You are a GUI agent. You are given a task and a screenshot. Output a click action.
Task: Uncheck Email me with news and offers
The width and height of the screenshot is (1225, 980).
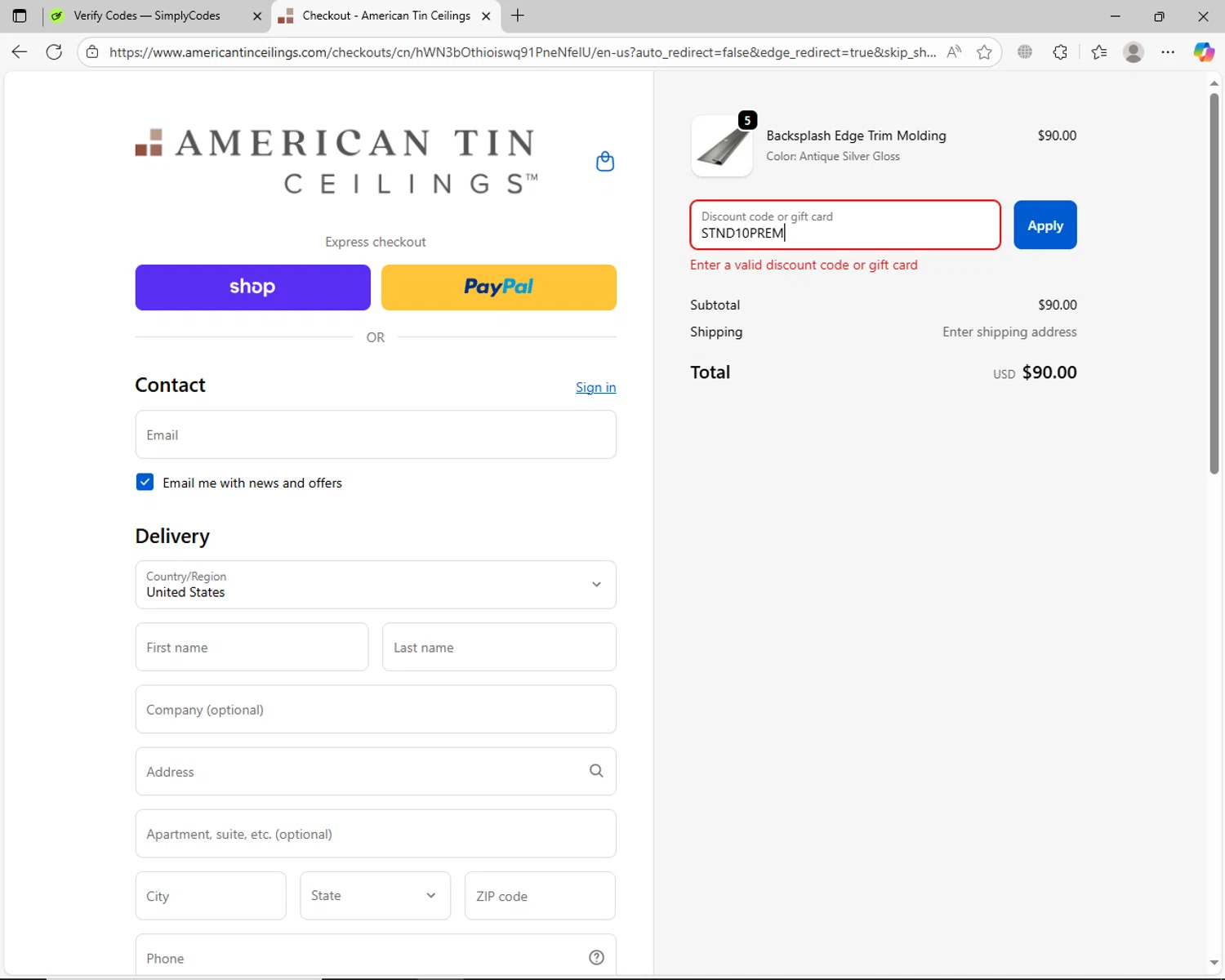click(145, 482)
